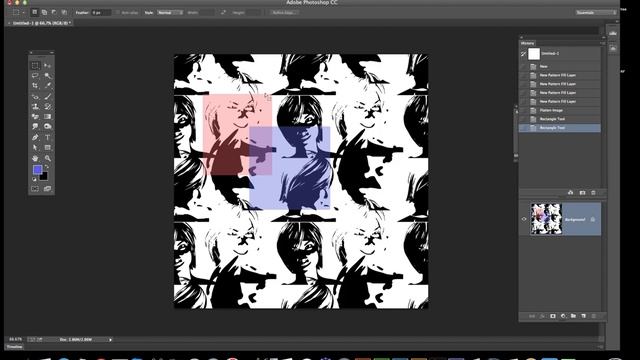The width and height of the screenshot is (640, 360).
Task: Swap width and height in options bar
Action: [223, 13]
